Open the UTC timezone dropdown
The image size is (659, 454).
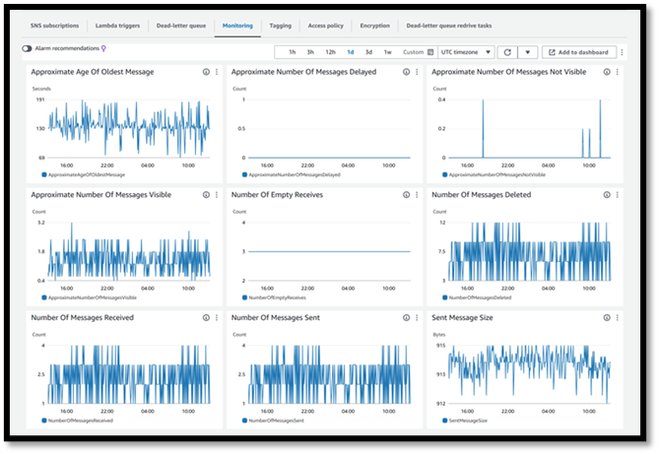point(466,52)
